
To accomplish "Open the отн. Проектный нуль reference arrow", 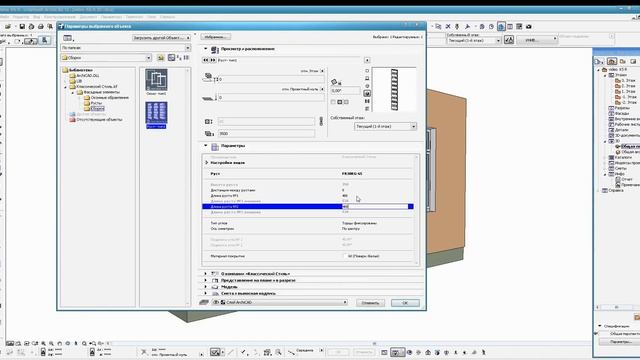I will 322,89.
